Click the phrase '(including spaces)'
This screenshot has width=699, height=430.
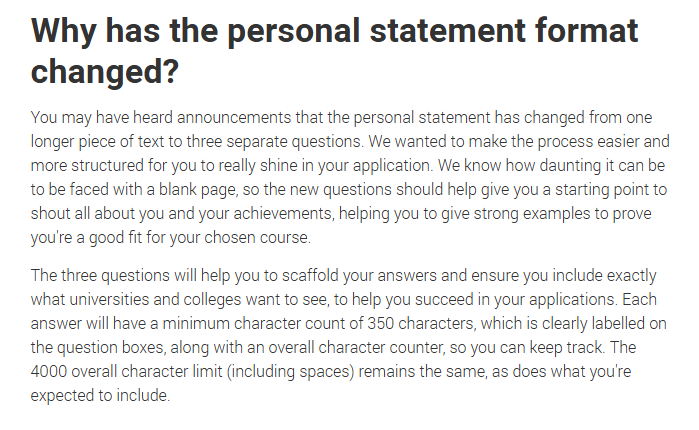pyautogui.click(x=290, y=372)
